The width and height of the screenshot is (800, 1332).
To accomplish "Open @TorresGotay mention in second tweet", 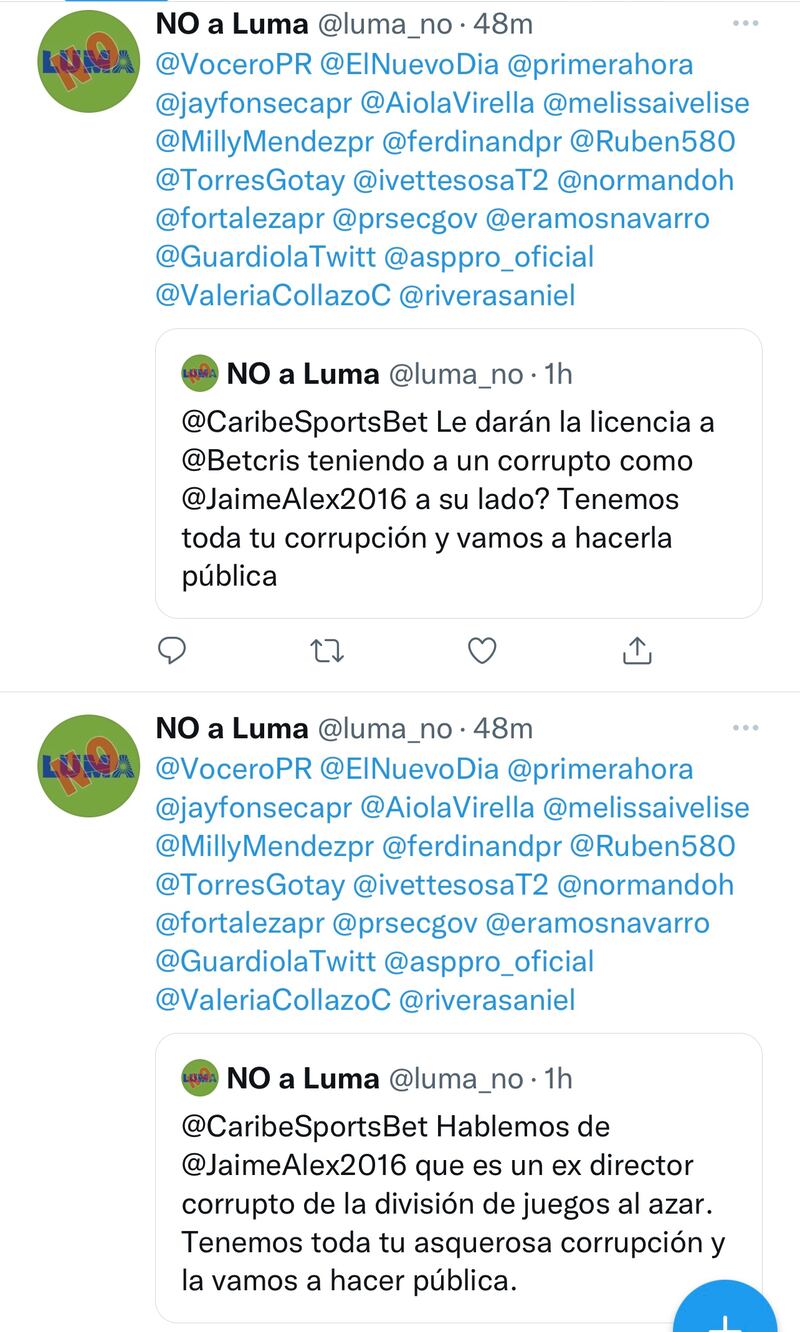I will (250, 884).
